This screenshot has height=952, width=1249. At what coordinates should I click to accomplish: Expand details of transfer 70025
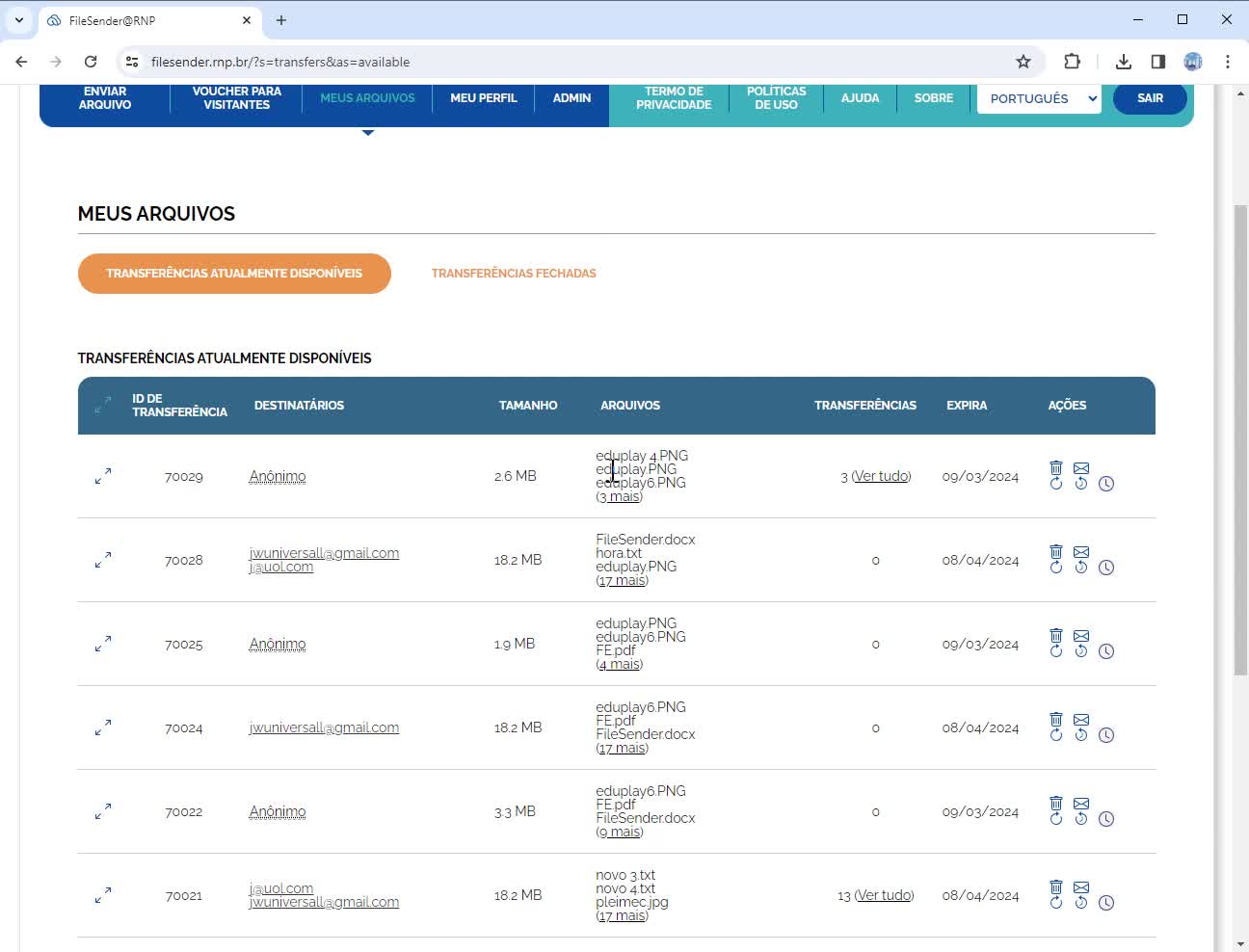[103, 644]
